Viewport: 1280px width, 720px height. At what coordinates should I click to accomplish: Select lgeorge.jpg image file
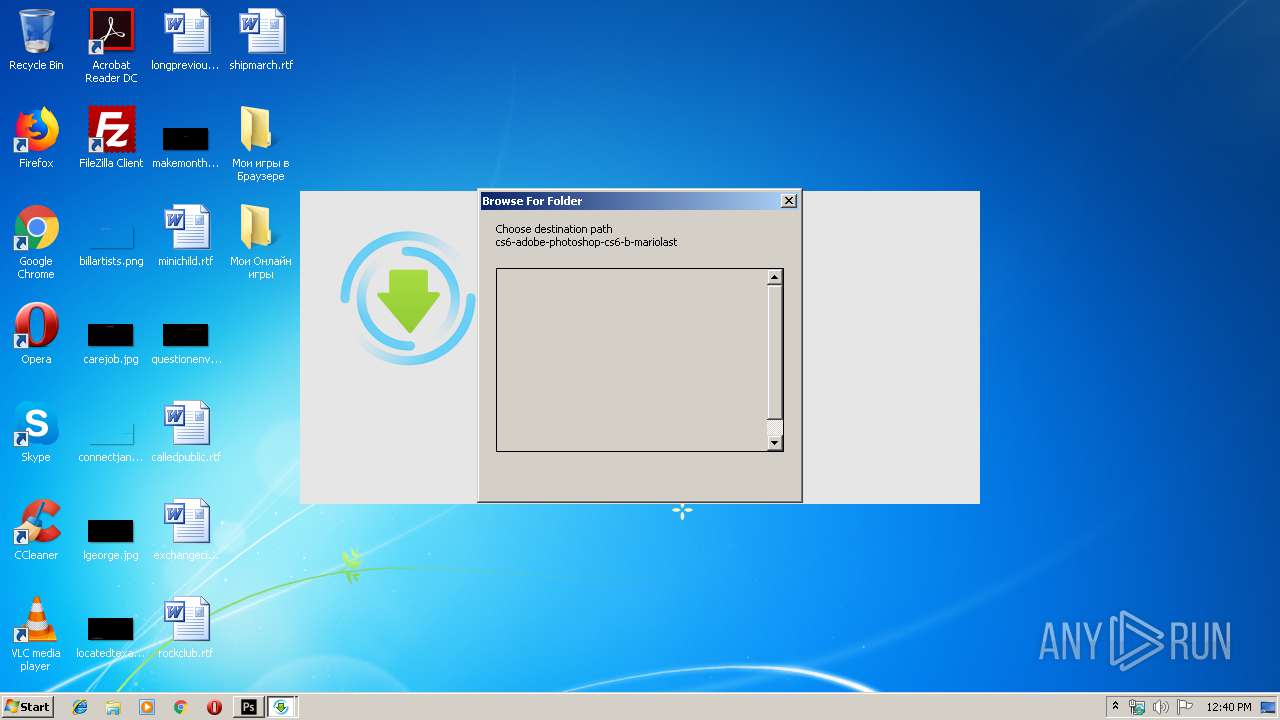click(111, 538)
